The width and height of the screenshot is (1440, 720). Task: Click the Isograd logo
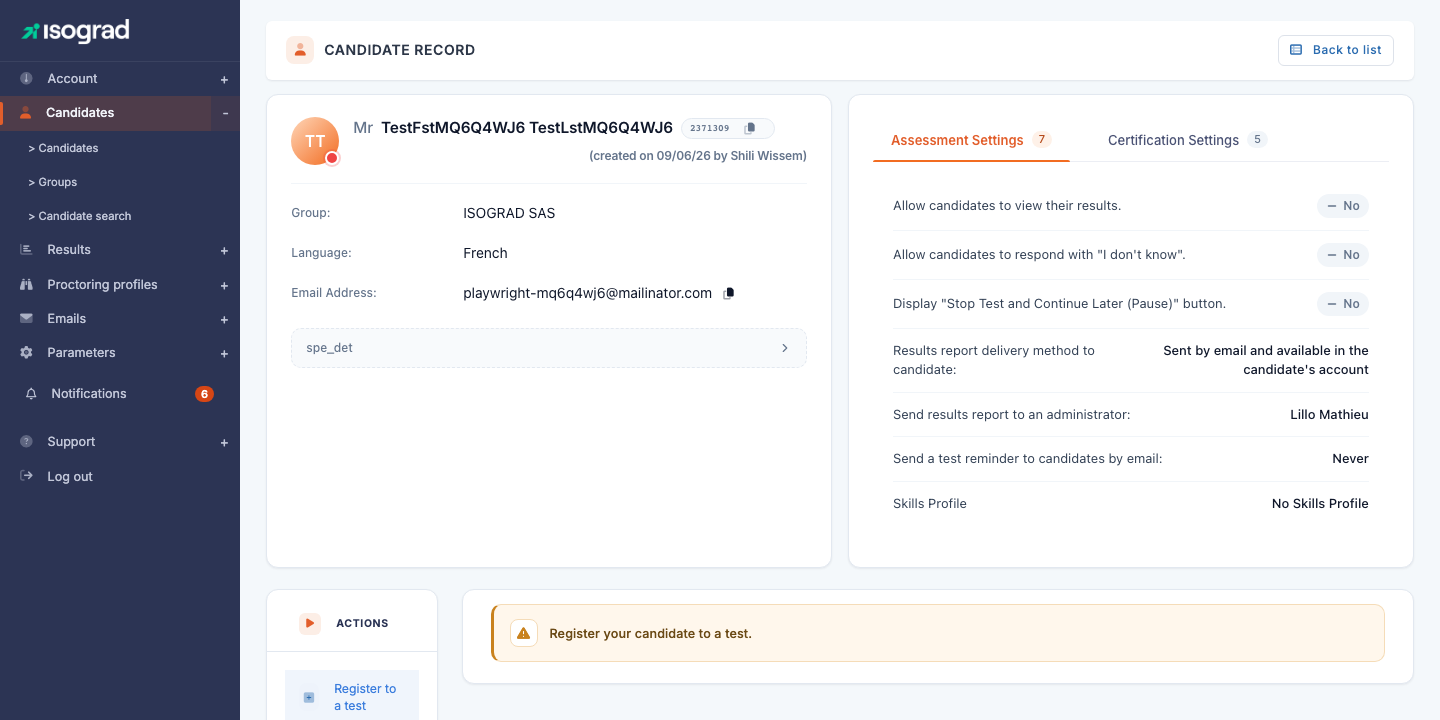point(76,31)
